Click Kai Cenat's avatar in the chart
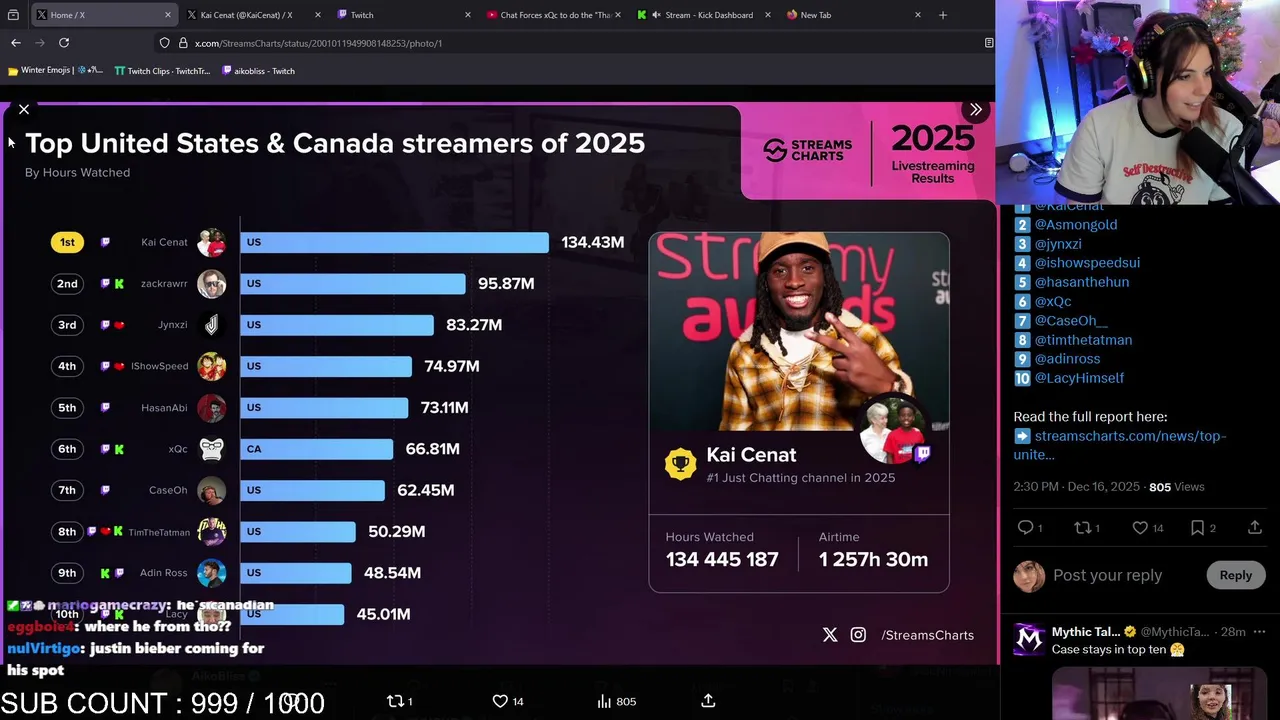Viewport: 1280px width, 720px height. [x=211, y=242]
